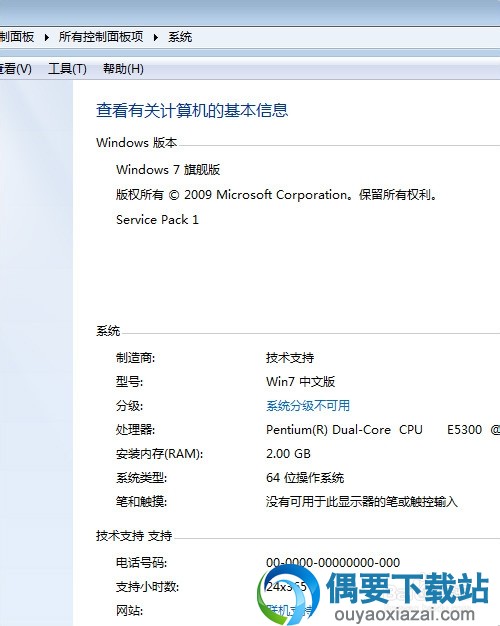Click the ouyaoxiazai.com watermark text
500x626 pixels.
405,614
